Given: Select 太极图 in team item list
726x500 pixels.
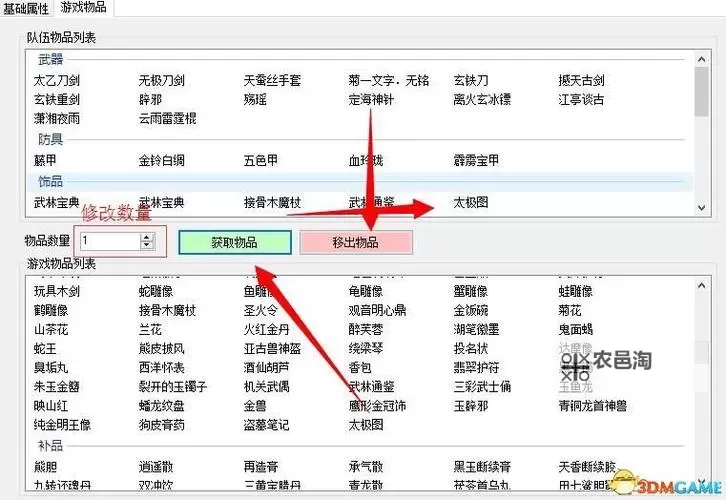Looking at the screenshot, I should click(x=471, y=202).
